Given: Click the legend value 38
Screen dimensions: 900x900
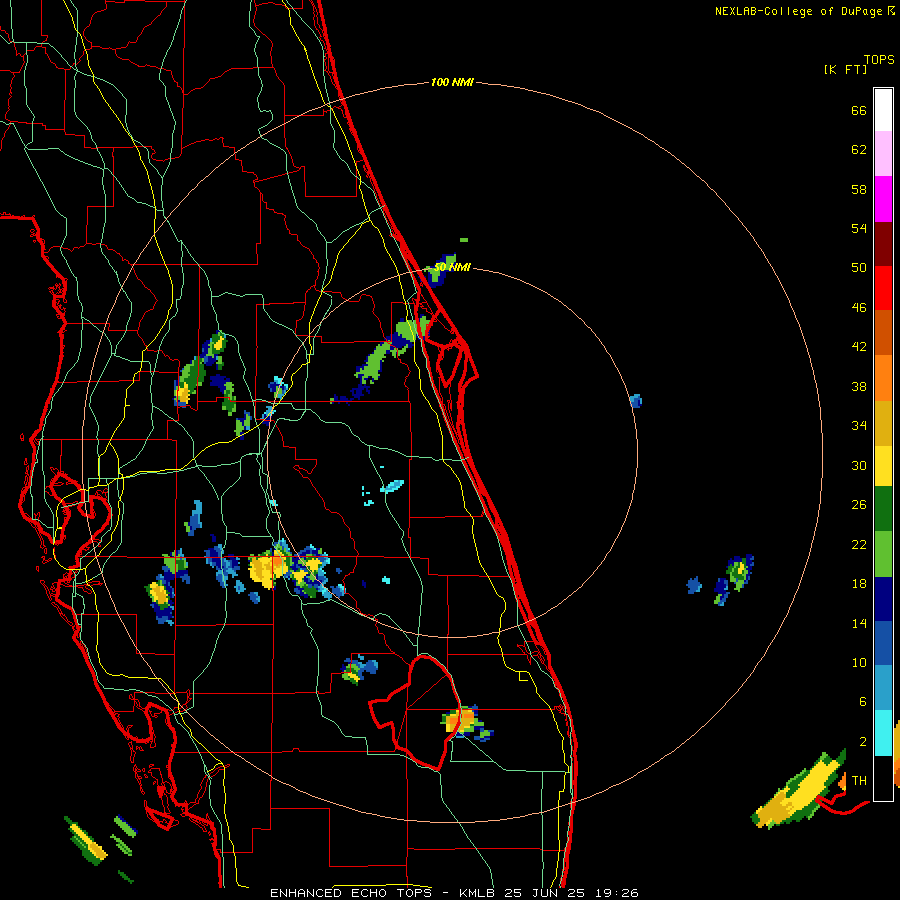Looking at the screenshot, I should pos(859,386).
